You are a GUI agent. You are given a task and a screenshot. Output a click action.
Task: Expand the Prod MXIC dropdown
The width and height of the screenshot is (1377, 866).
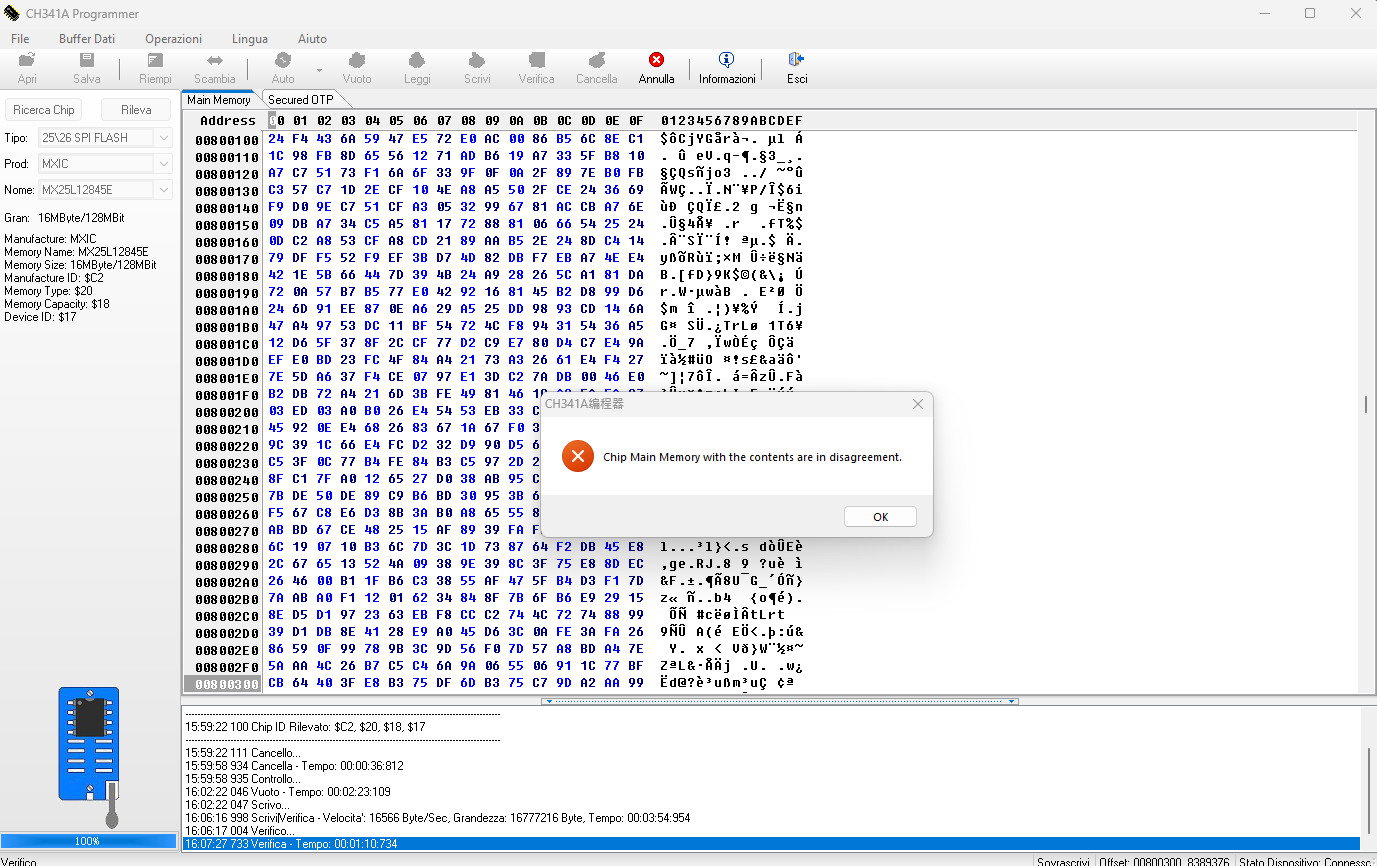pos(163,164)
